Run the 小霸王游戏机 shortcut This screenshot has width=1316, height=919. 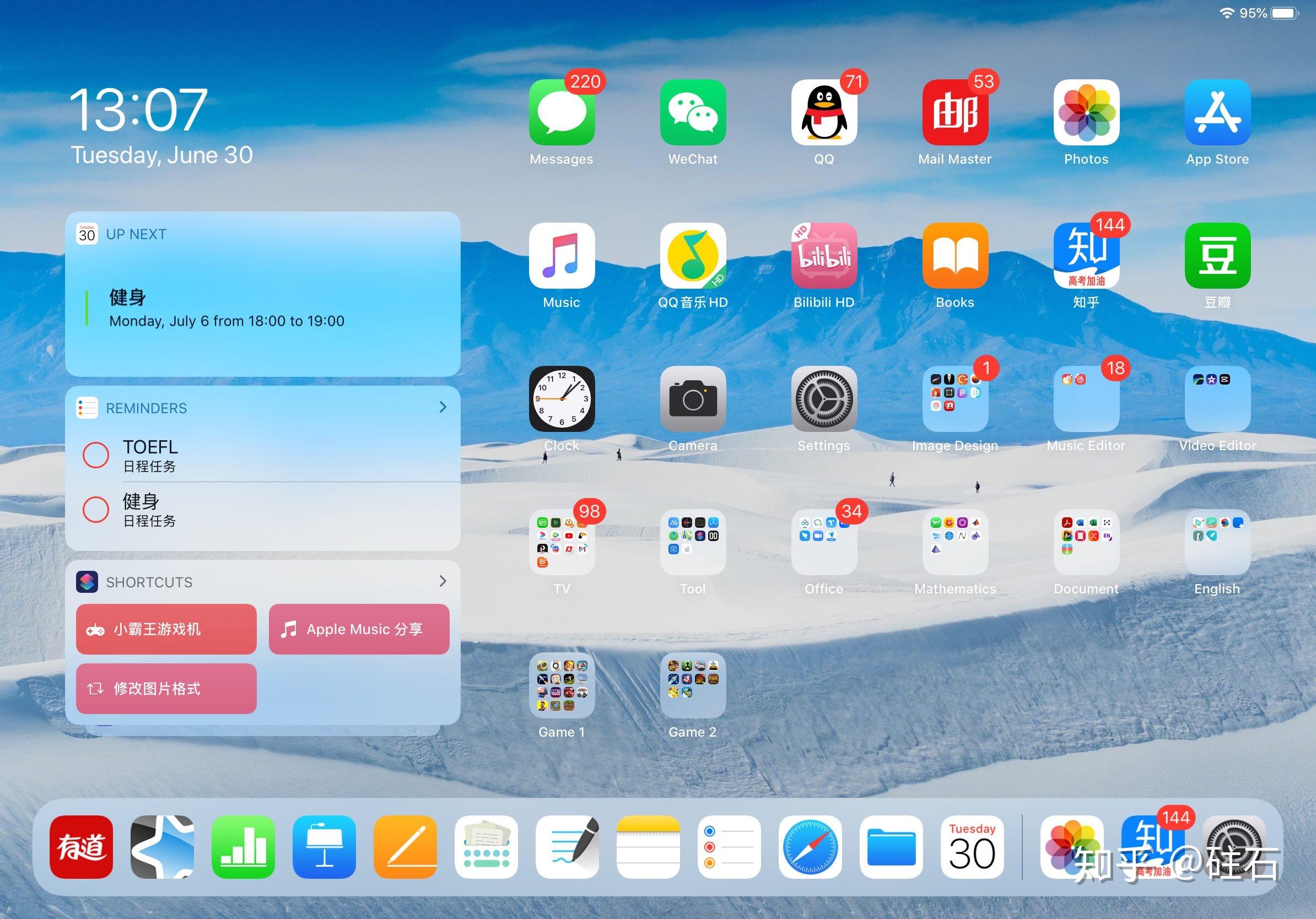166,629
